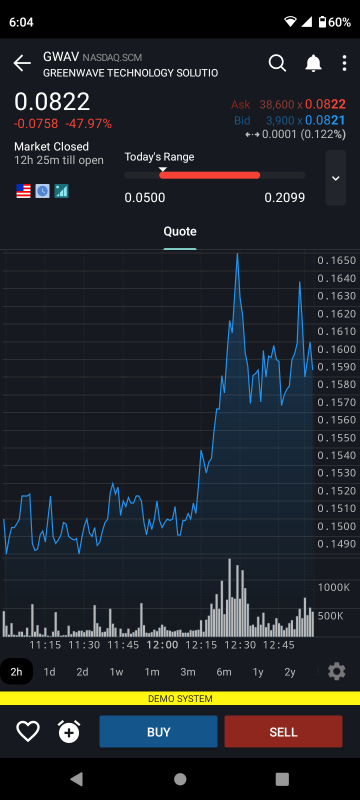Open chart settings gear

point(337,671)
